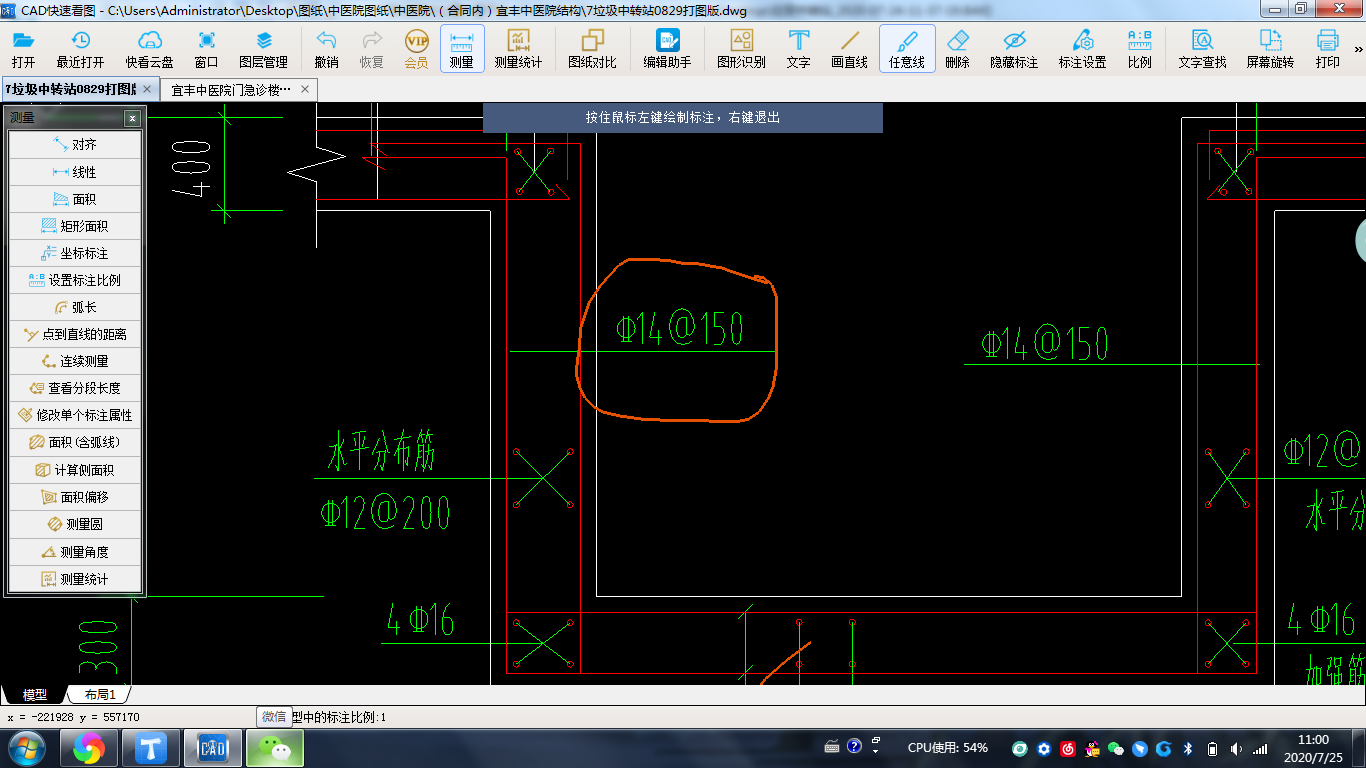Select 测量角度 angle measurement

tap(75, 552)
